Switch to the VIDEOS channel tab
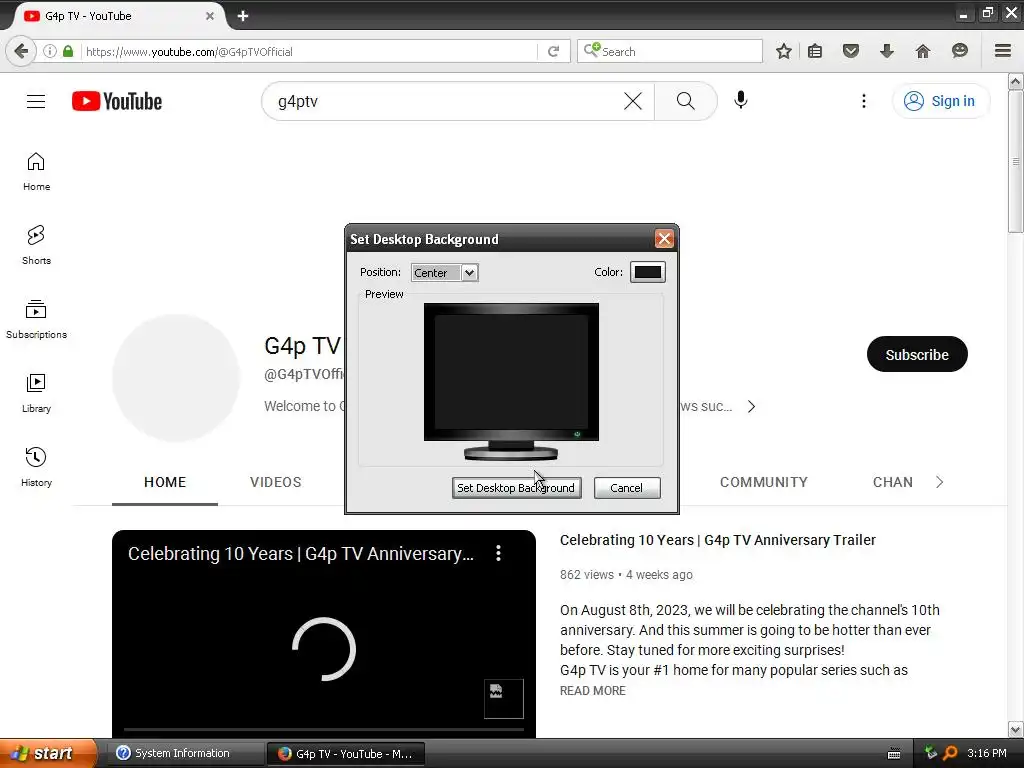This screenshot has width=1024, height=768. (276, 482)
